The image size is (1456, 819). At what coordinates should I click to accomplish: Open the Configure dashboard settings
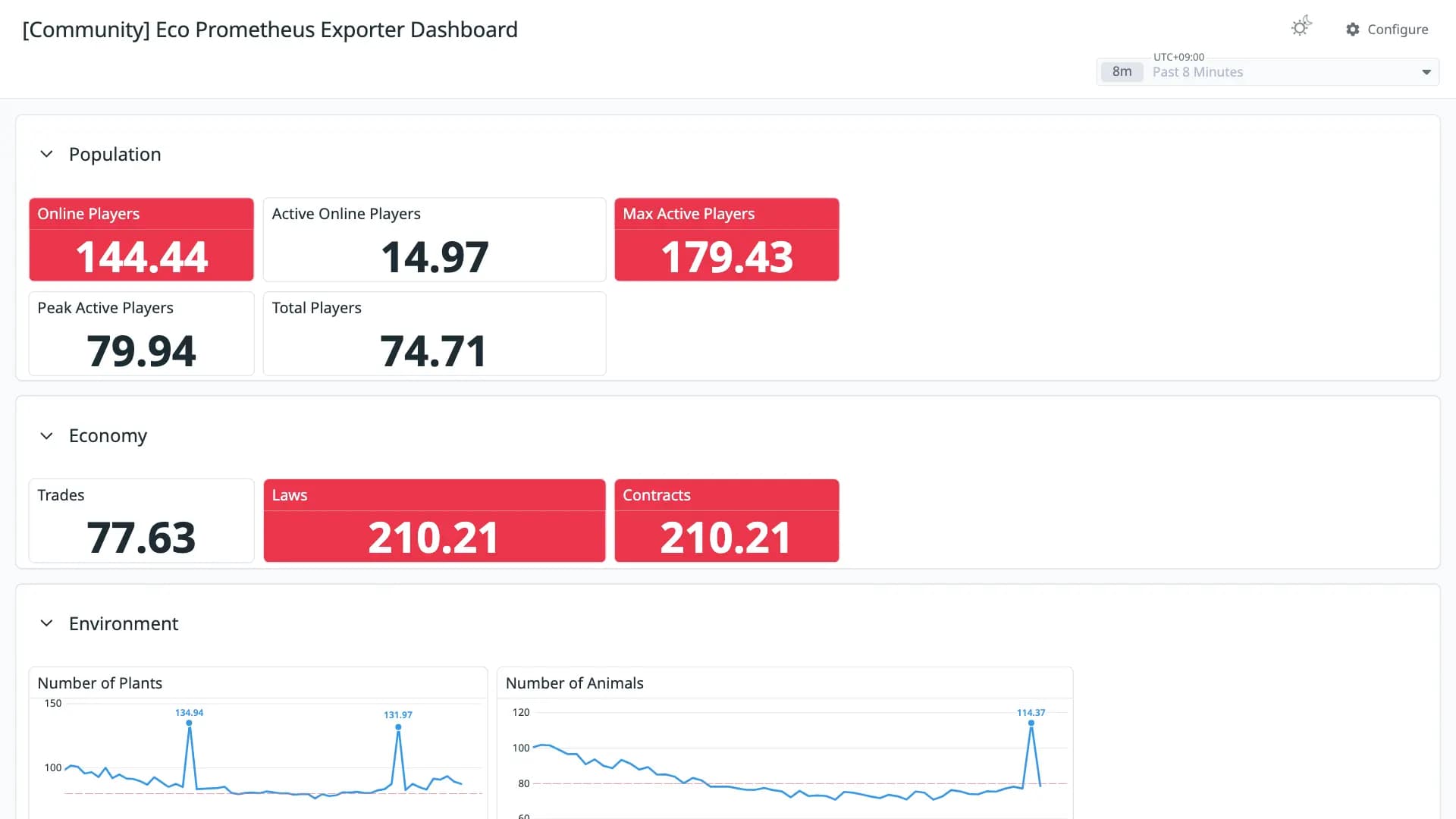[1387, 29]
